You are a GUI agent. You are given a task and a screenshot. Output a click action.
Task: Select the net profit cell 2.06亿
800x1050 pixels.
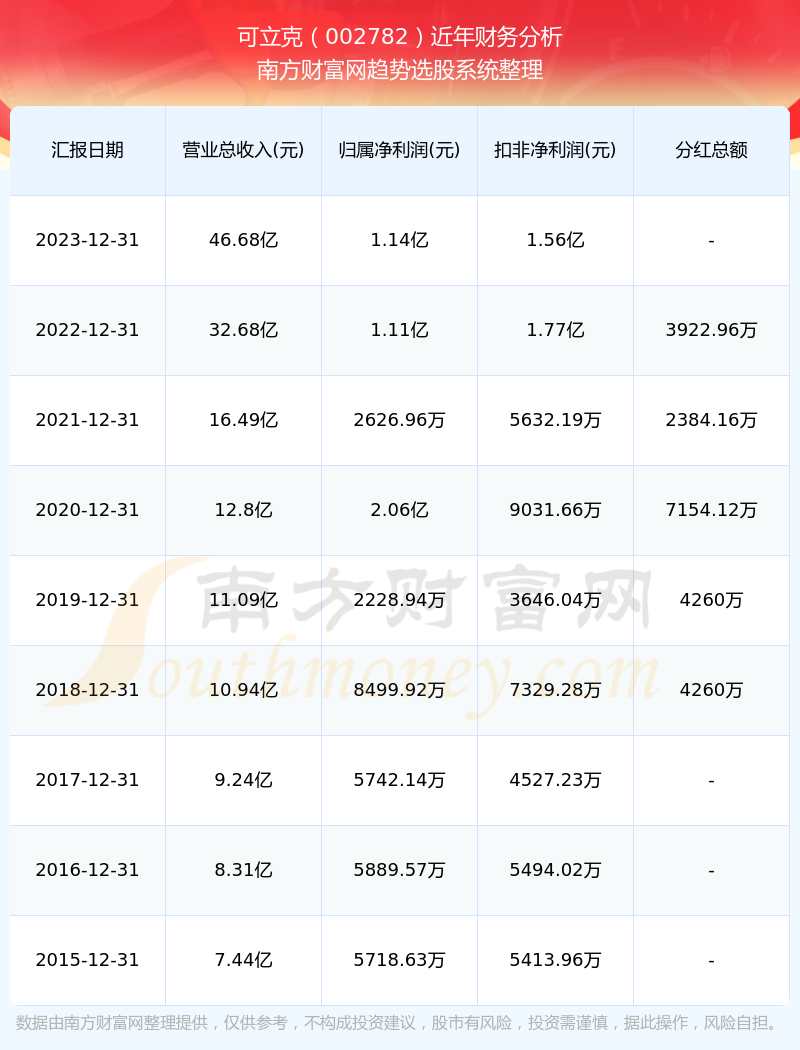(x=400, y=510)
